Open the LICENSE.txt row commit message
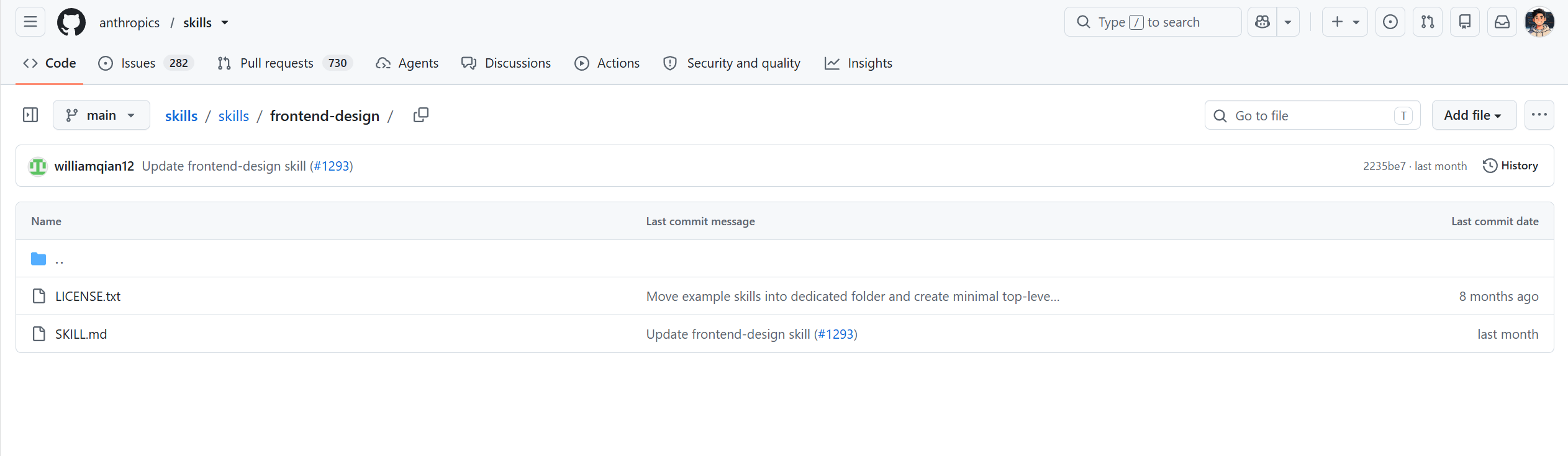This screenshot has width=1568, height=456. click(853, 297)
